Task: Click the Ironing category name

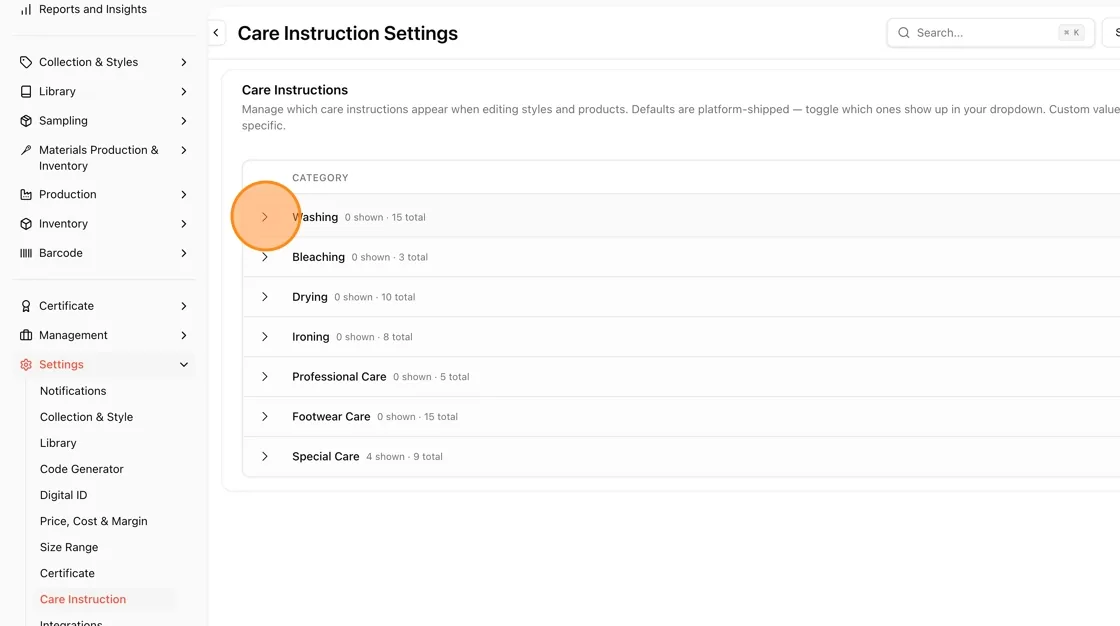Action: click(311, 337)
